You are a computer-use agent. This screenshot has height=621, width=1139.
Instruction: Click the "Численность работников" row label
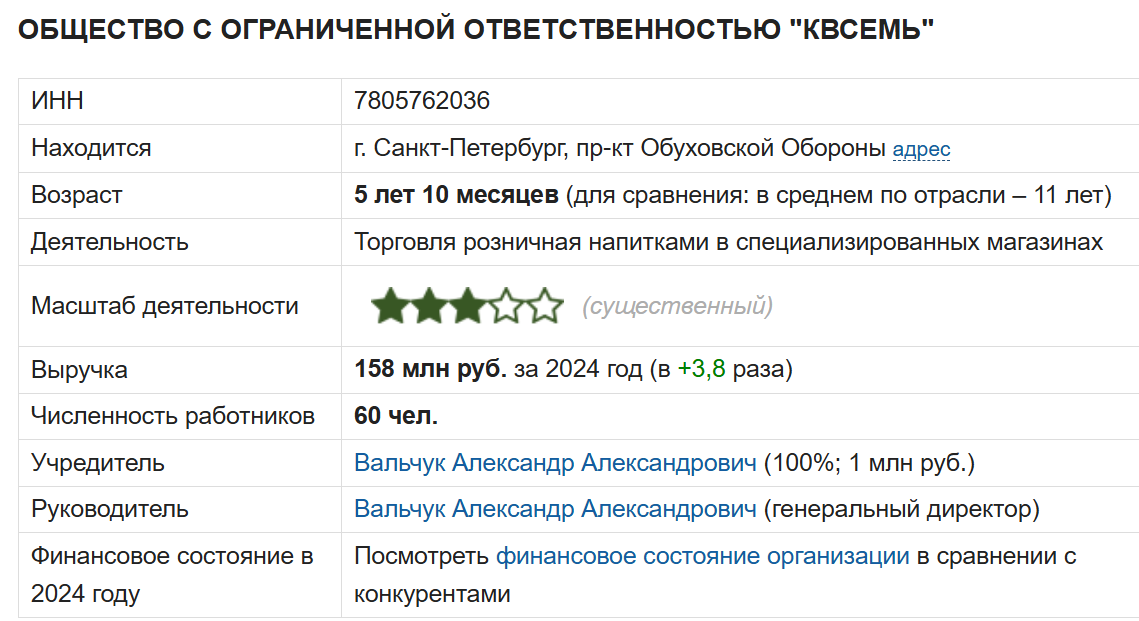(x=173, y=416)
